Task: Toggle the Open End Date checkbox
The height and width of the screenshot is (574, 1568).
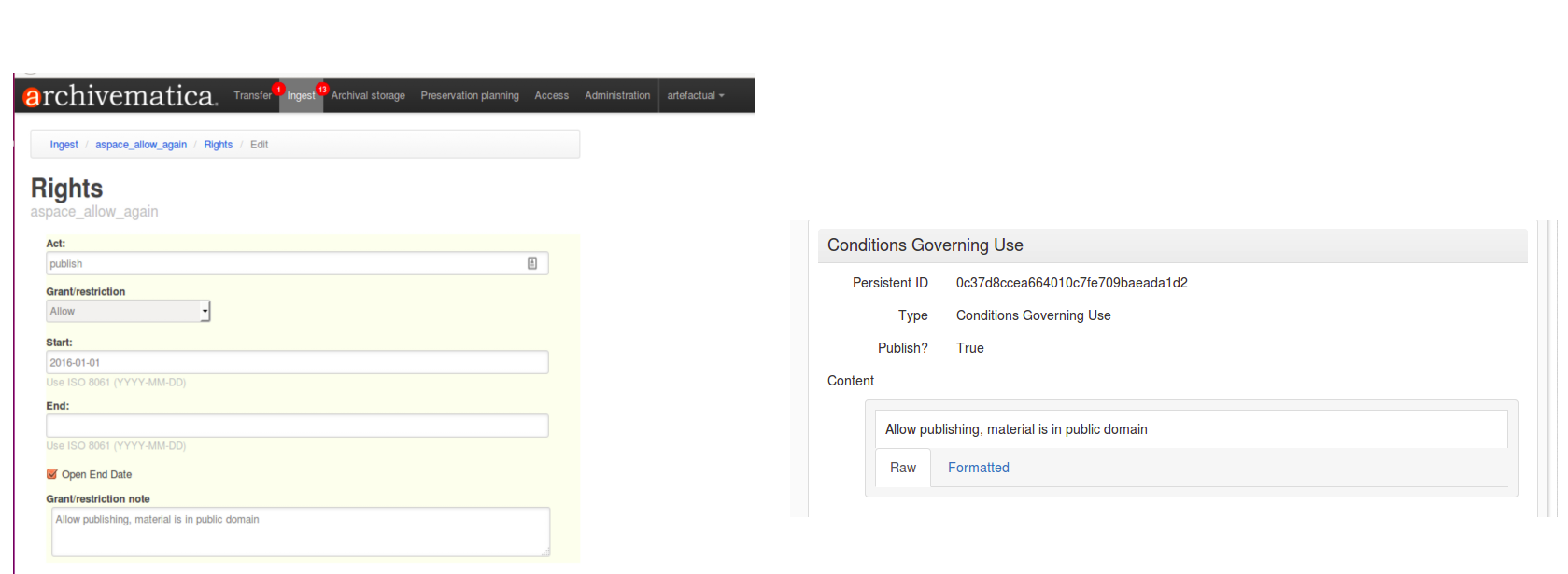Action: click(52, 474)
